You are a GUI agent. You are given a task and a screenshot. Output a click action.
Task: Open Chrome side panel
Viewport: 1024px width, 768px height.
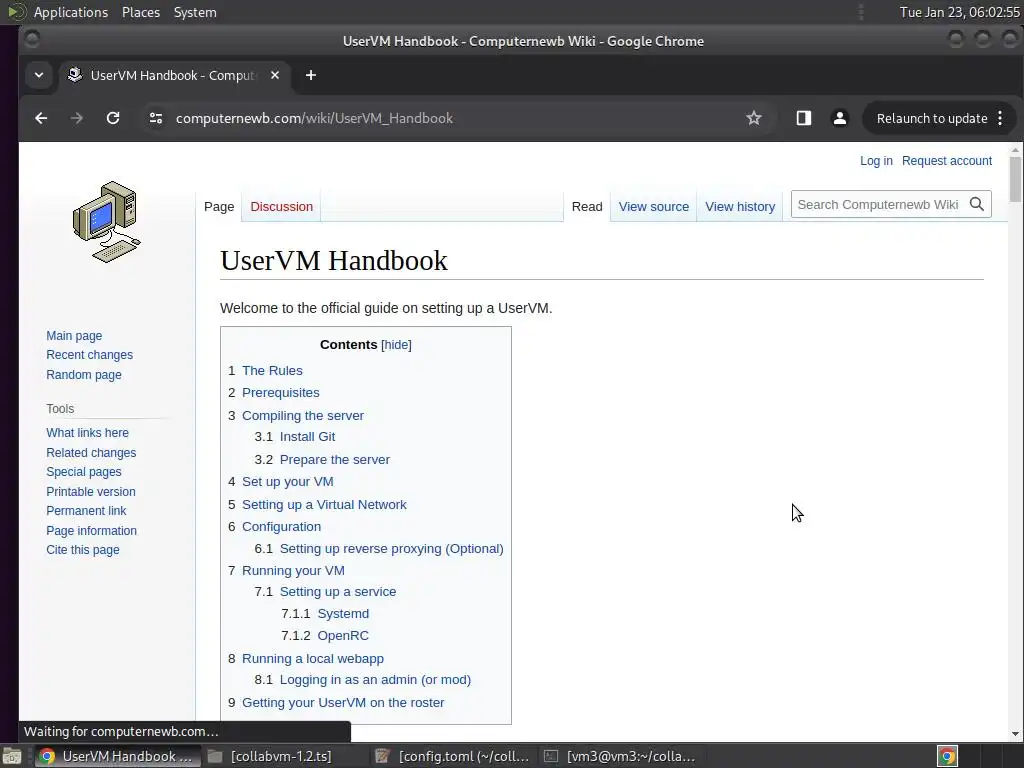pos(804,118)
